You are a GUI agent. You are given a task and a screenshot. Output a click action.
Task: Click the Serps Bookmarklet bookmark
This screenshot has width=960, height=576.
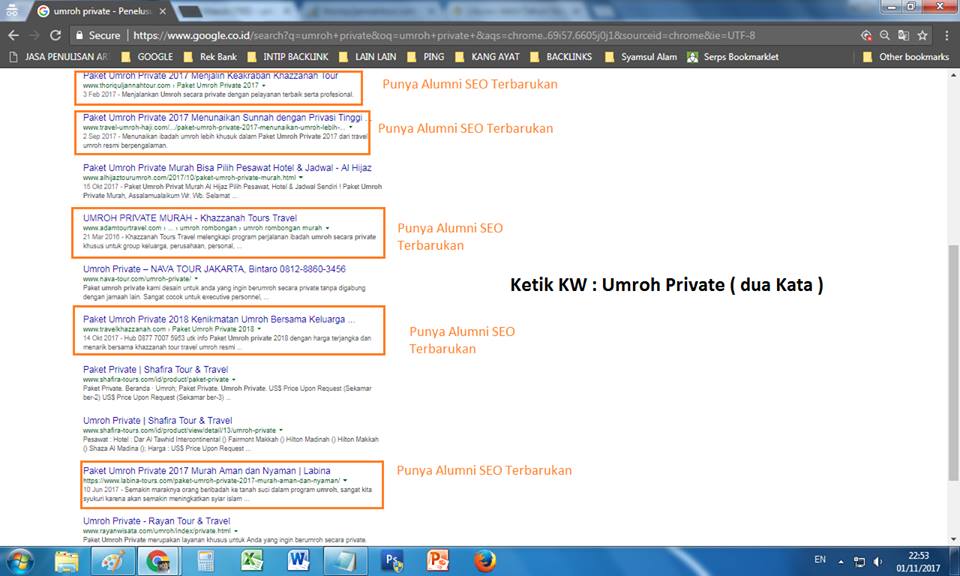(x=733, y=57)
